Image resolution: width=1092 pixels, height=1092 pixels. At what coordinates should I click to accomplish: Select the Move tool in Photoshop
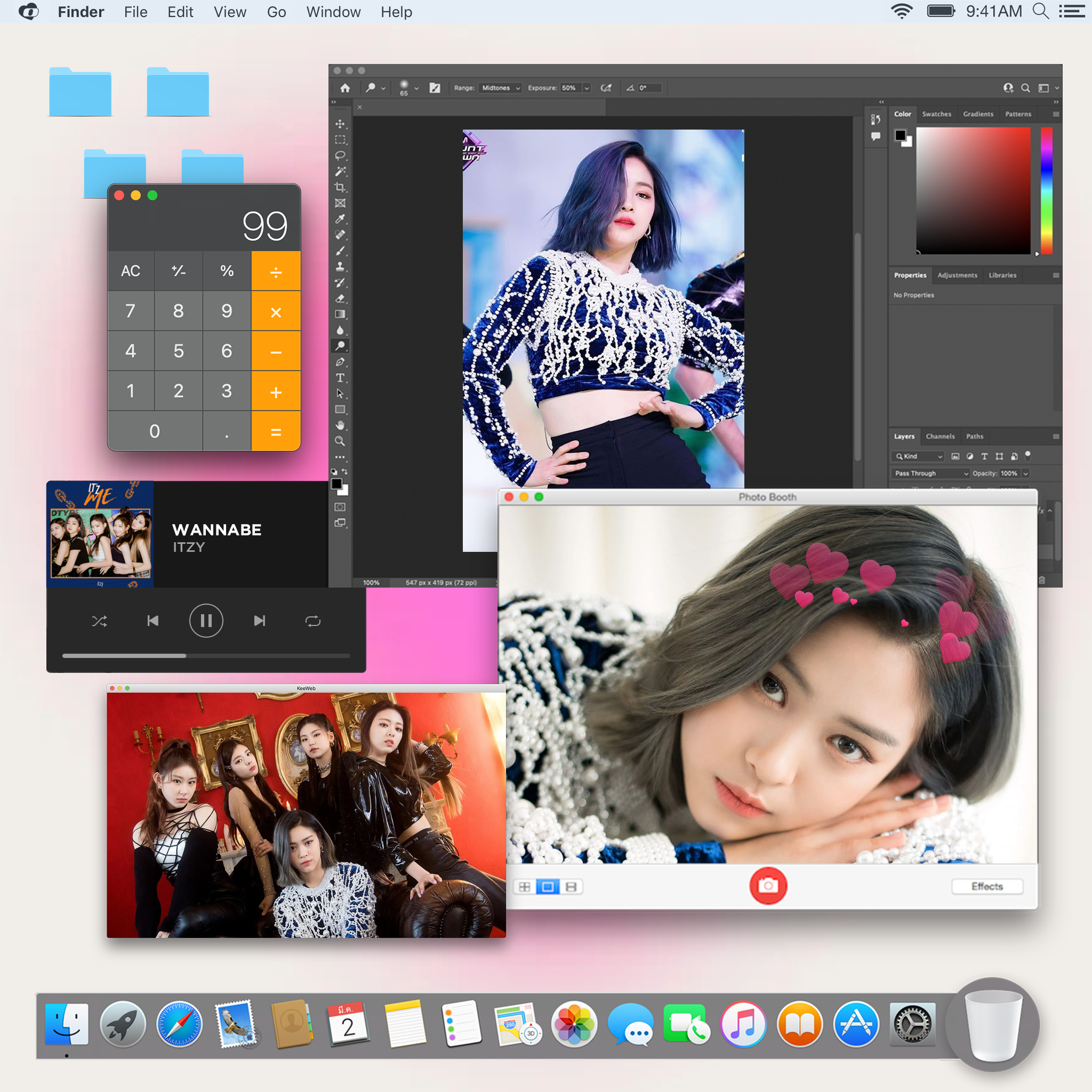340,124
